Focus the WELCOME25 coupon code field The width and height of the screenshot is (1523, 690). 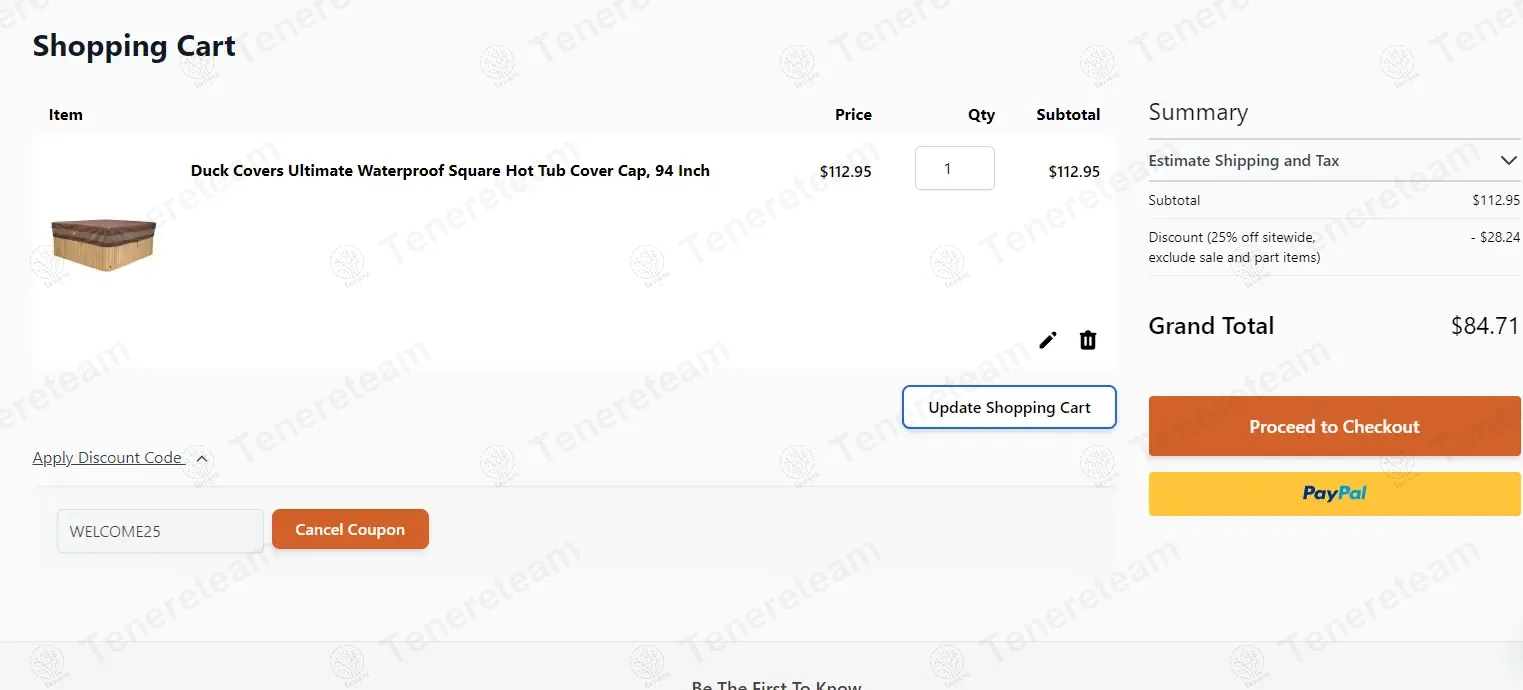[160, 531]
